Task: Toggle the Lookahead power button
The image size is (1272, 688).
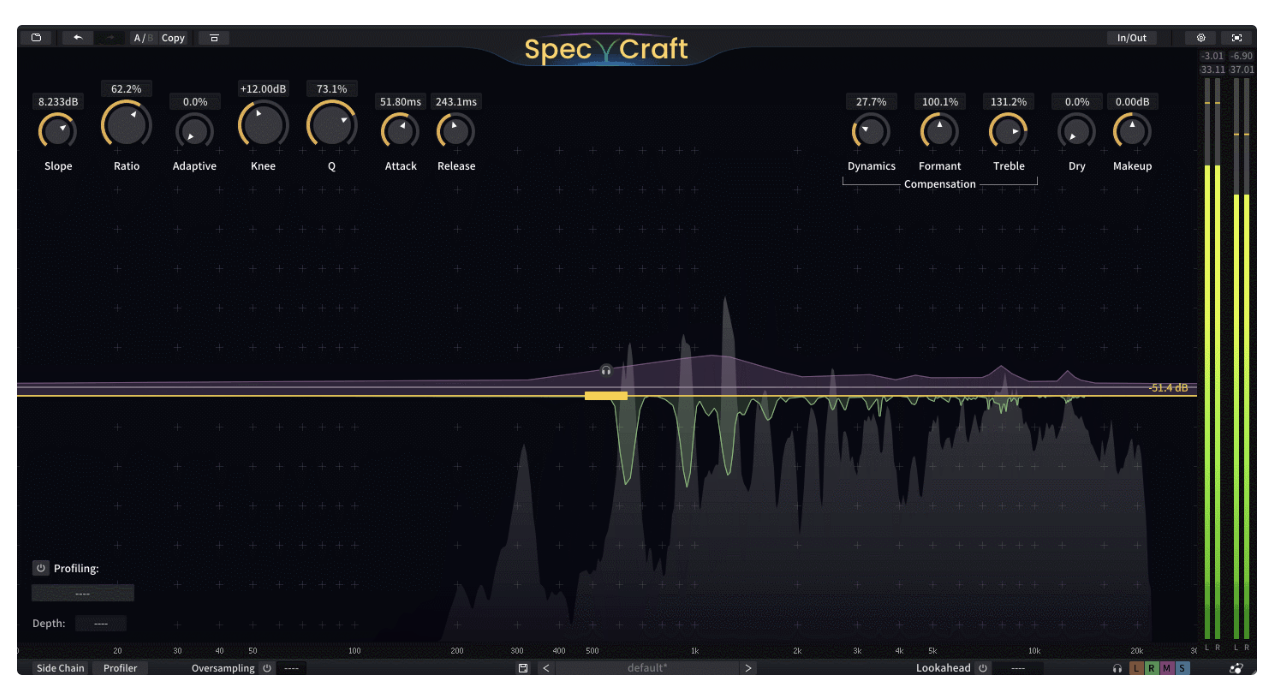Action: click(983, 668)
